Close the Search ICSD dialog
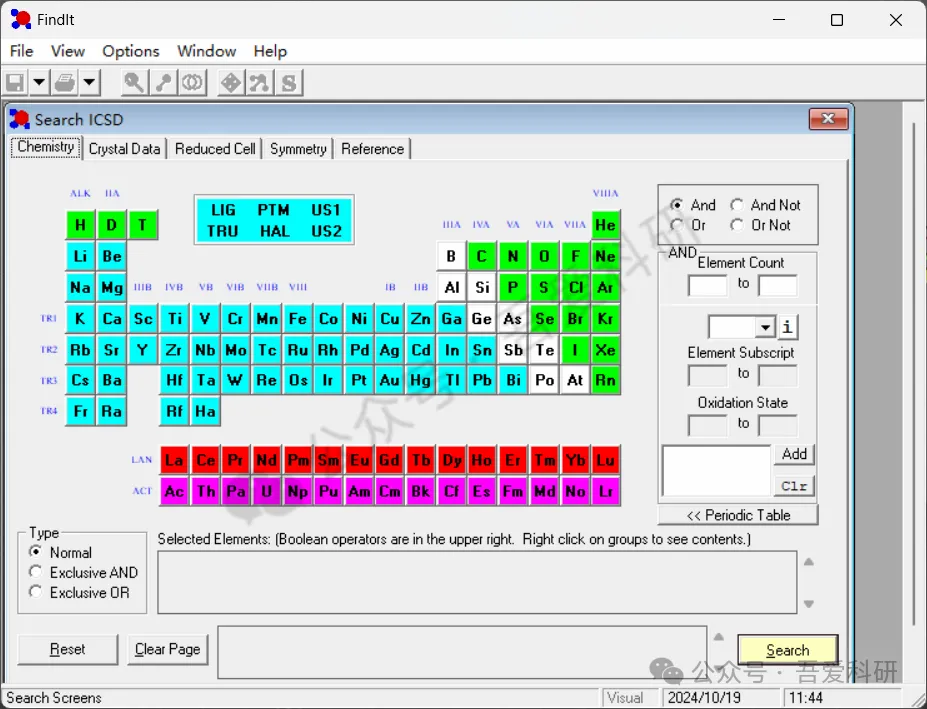The image size is (927, 709). click(828, 119)
